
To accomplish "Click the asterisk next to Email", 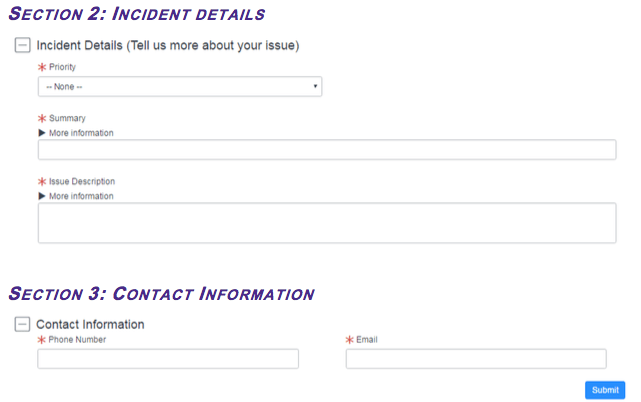I will pos(350,340).
